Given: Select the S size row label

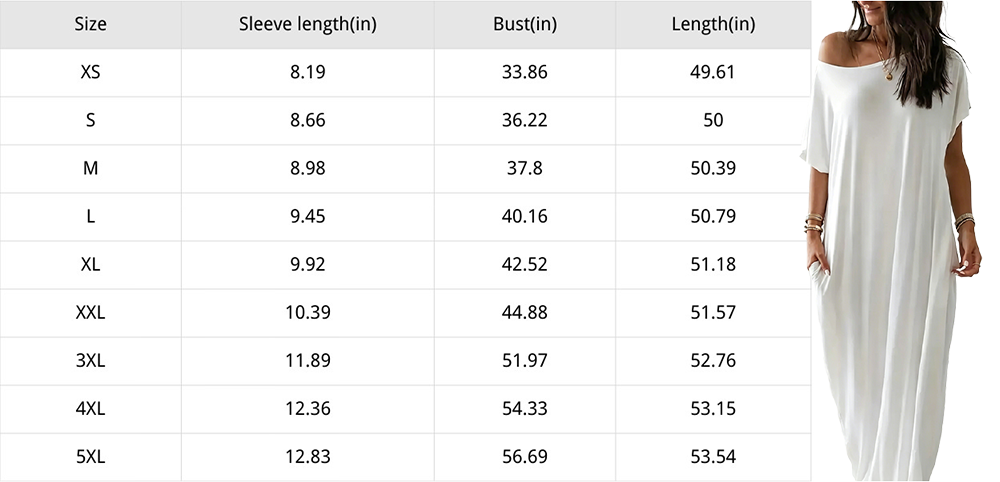Looking at the screenshot, I should tap(91, 120).
